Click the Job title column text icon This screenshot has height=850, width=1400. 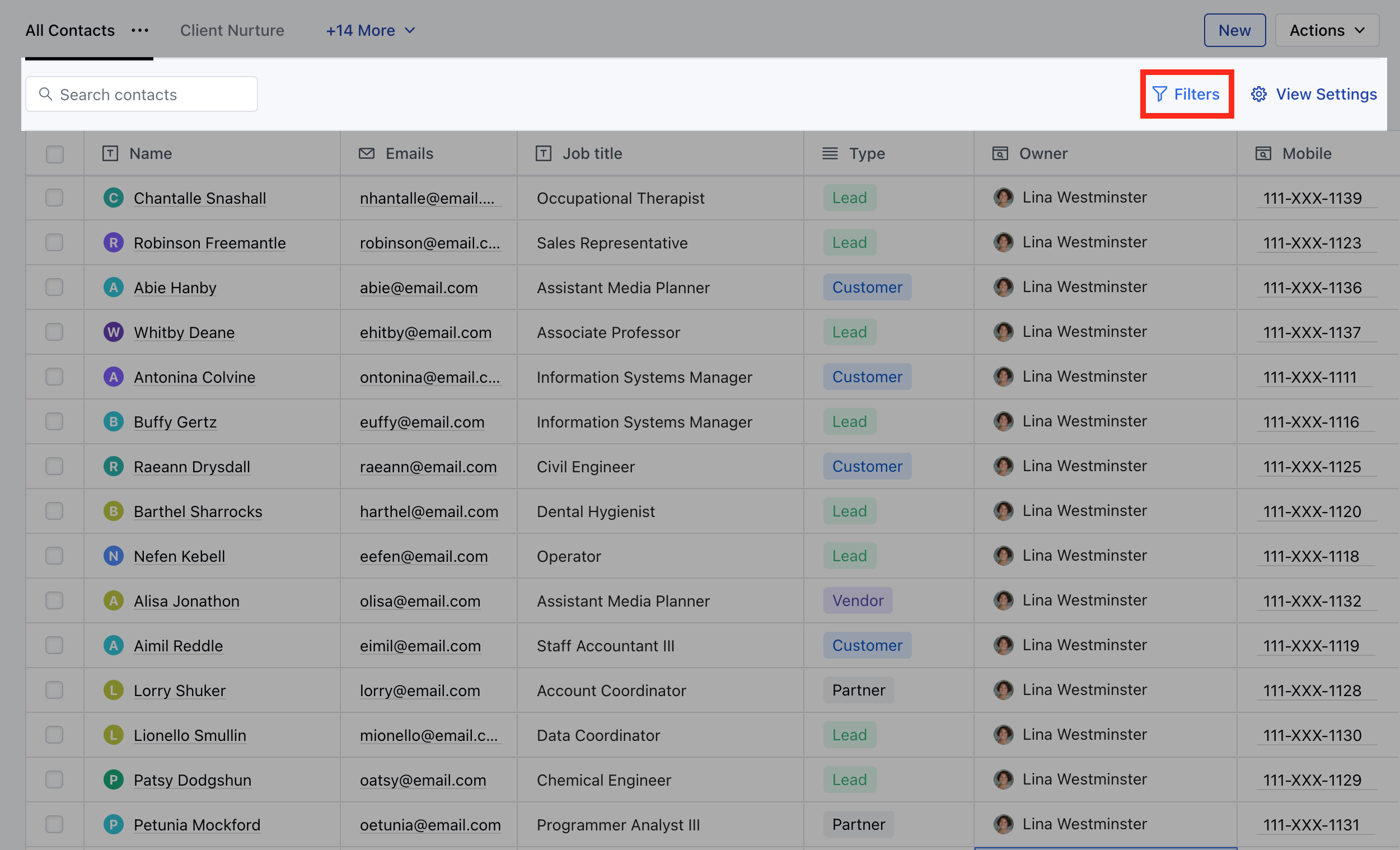pos(543,153)
